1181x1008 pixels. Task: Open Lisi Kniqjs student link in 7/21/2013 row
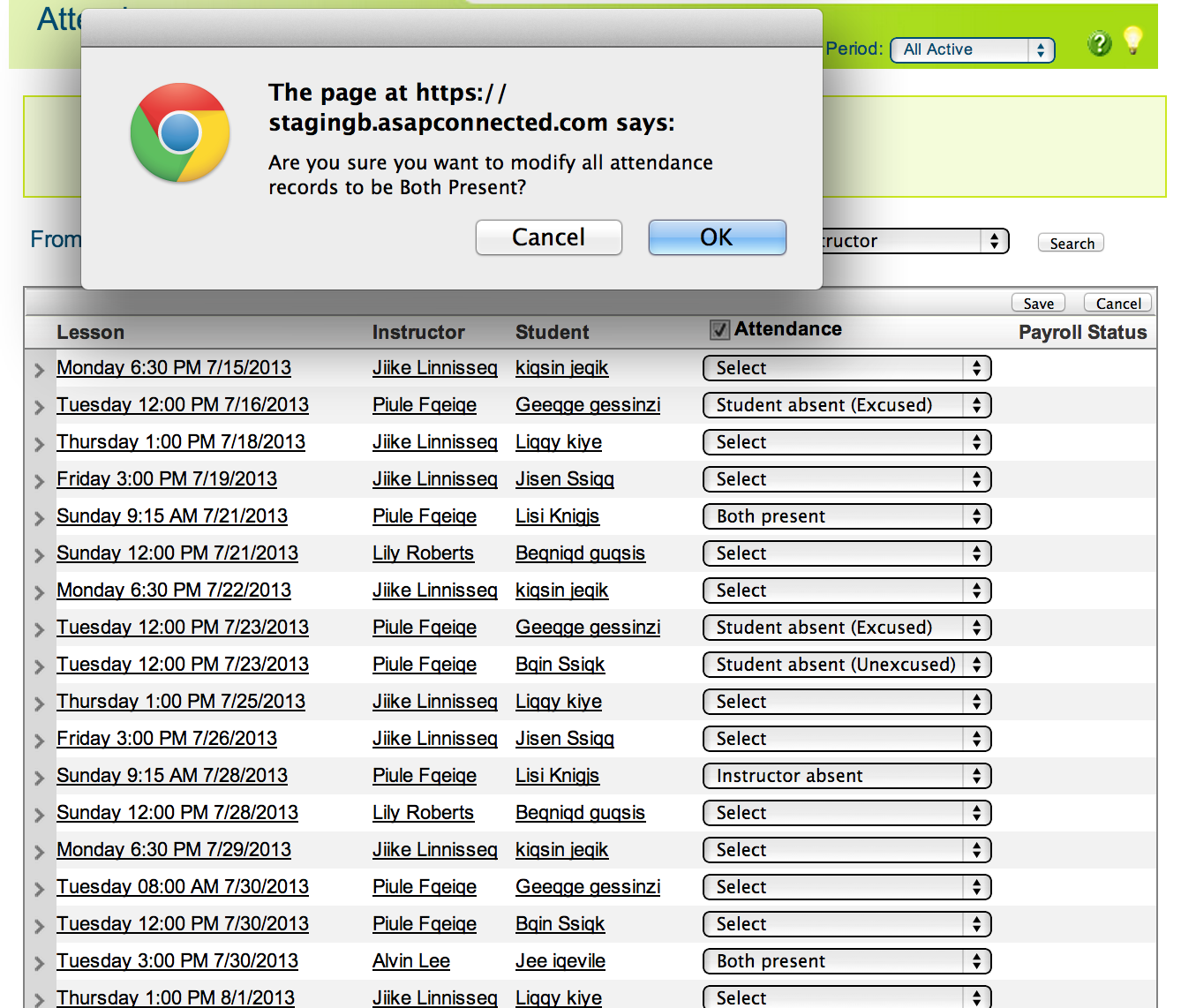tap(558, 516)
